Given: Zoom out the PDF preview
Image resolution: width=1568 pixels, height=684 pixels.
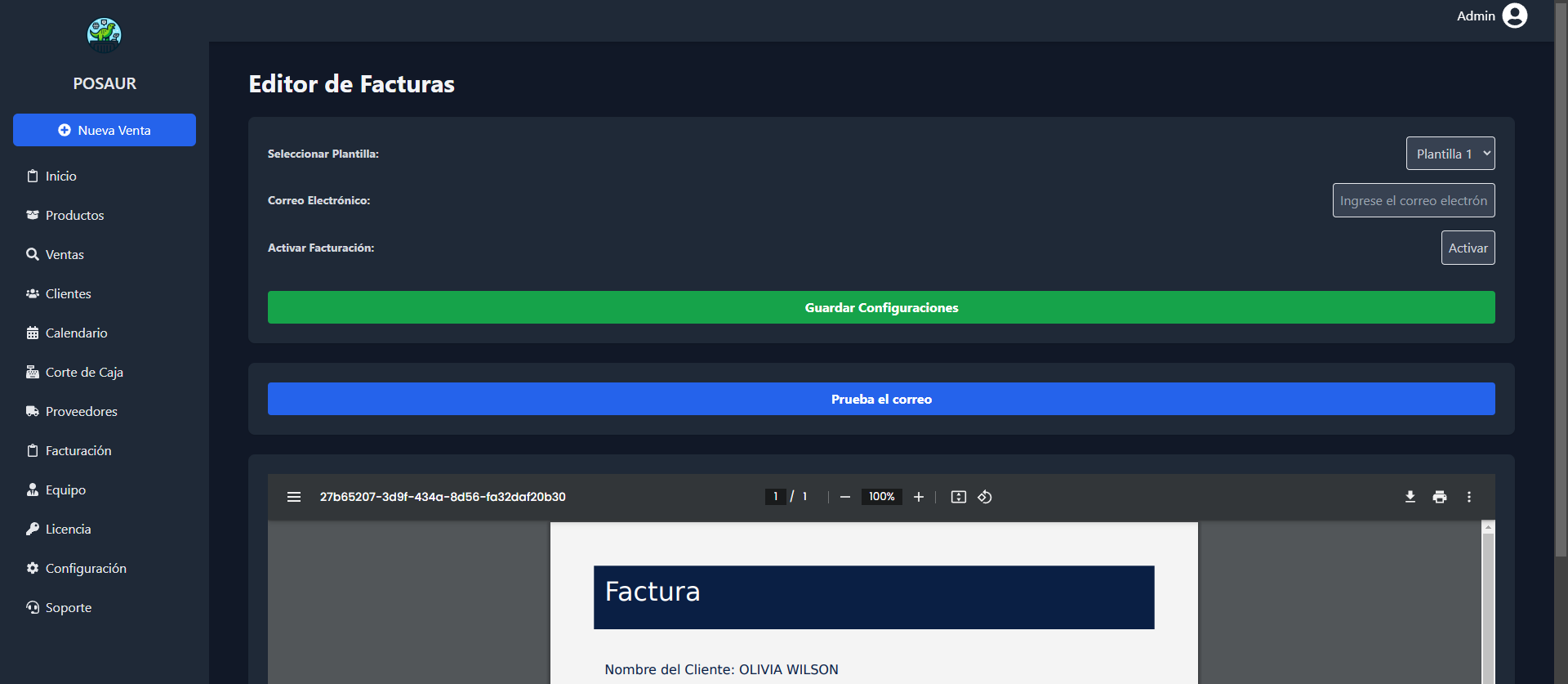Looking at the screenshot, I should pos(845,497).
